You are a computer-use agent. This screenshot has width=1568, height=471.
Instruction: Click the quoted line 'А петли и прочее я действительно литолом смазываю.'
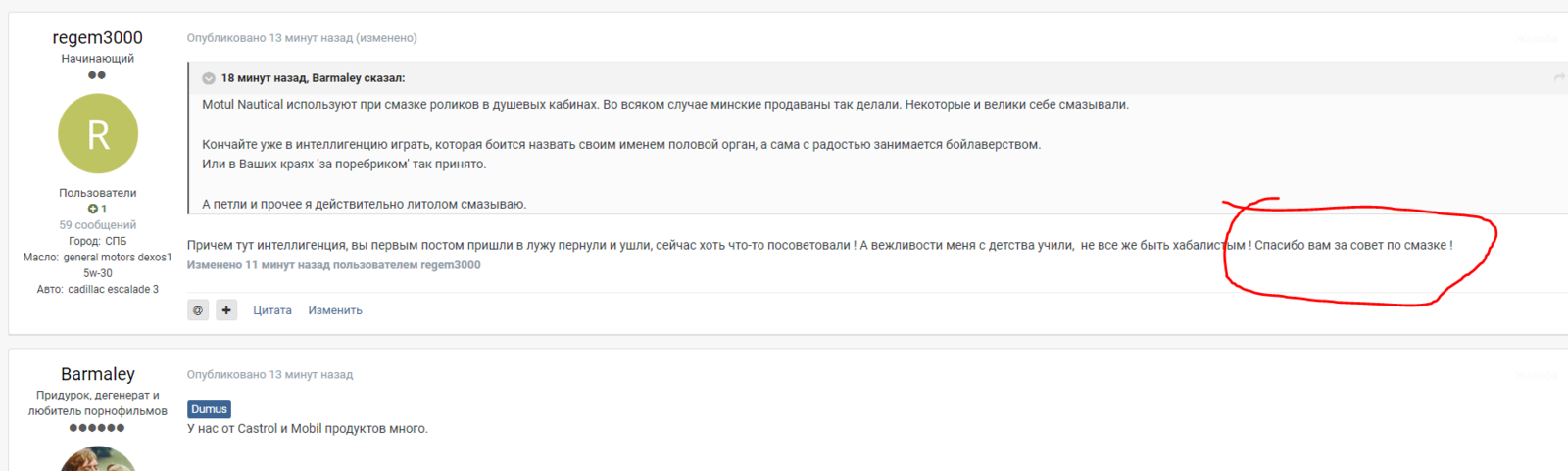click(x=364, y=205)
